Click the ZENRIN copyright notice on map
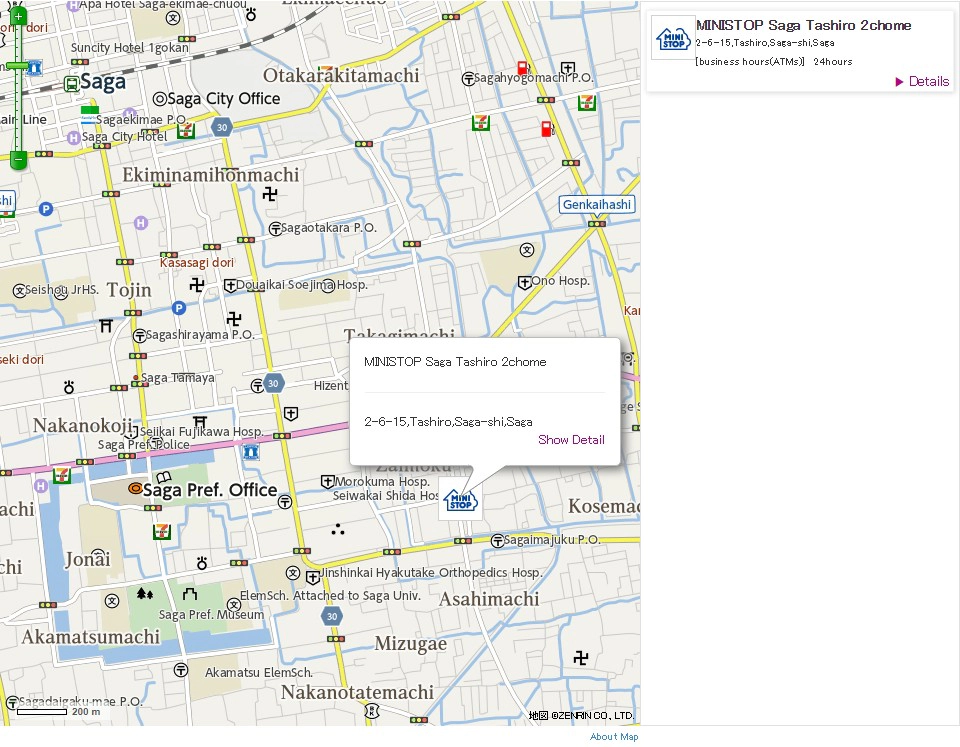The image size is (960, 747). pos(581,715)
